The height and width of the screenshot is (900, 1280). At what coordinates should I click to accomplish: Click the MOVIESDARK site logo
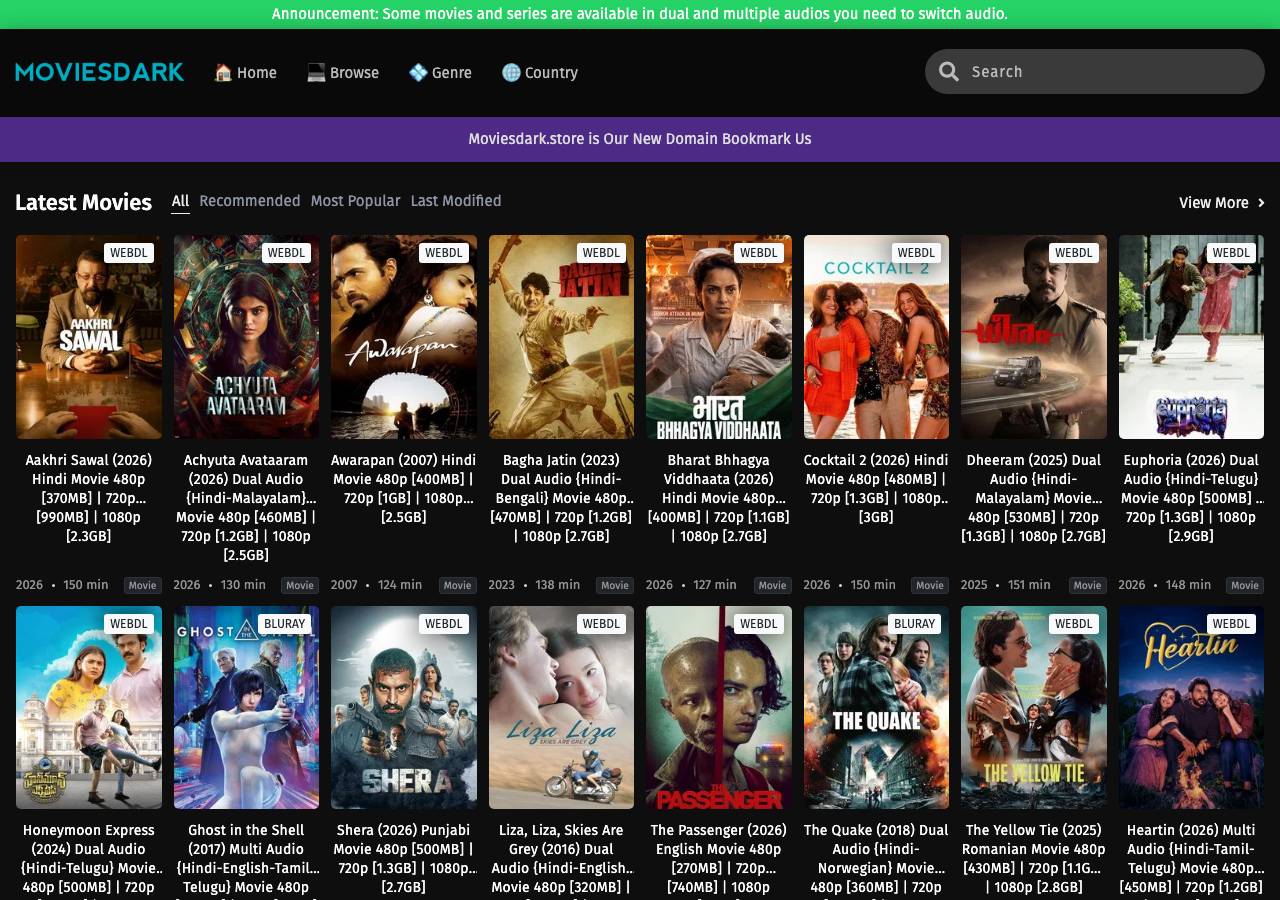99,72
